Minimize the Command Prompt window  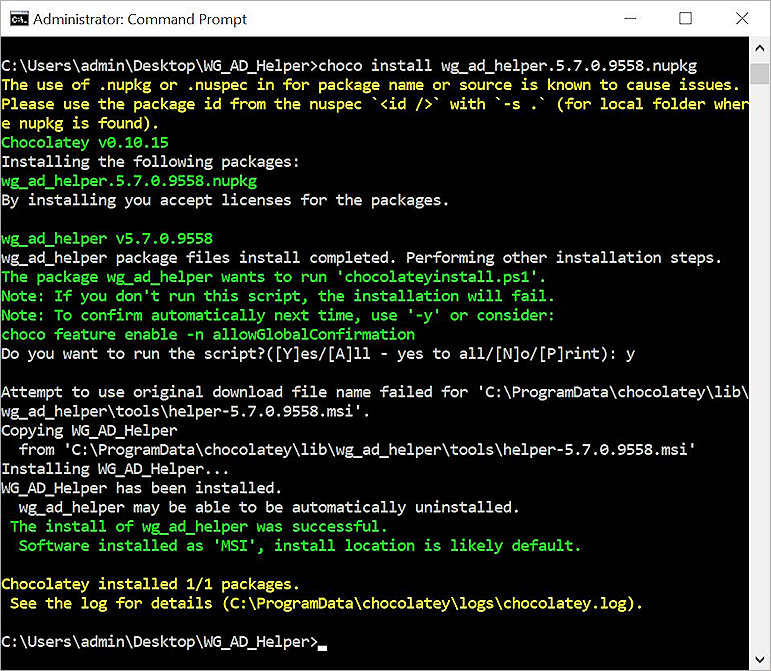tap(629, 19)
